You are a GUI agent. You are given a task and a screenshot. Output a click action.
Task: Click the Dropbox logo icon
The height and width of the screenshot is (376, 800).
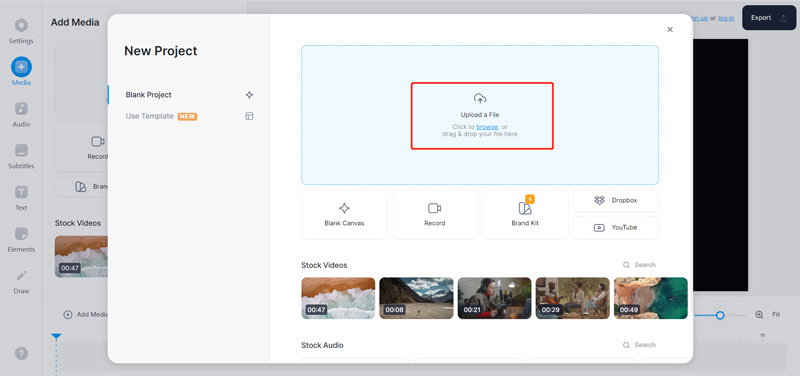[599, 200]
